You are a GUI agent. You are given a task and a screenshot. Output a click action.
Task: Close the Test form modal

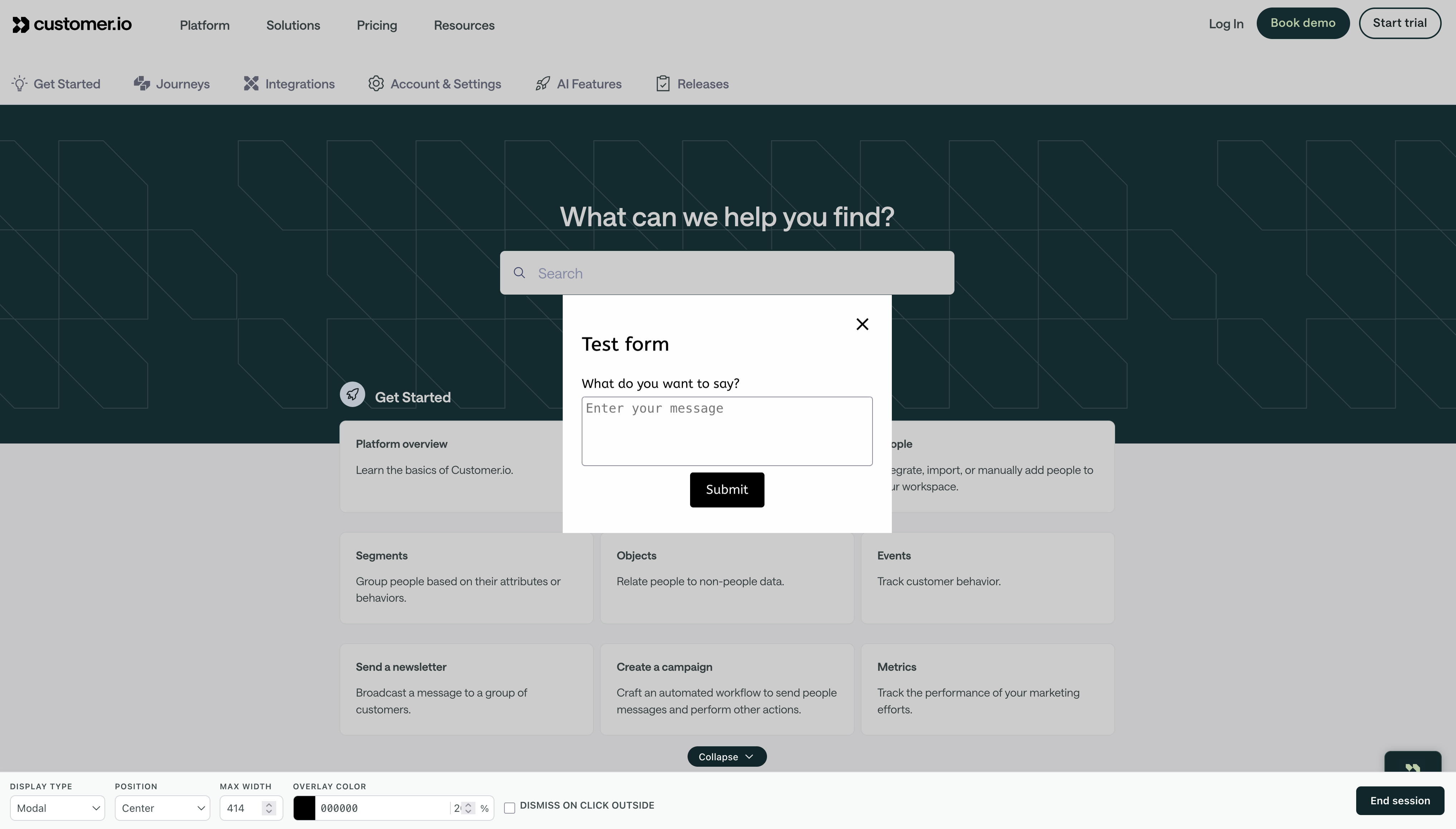pos(862,324)
